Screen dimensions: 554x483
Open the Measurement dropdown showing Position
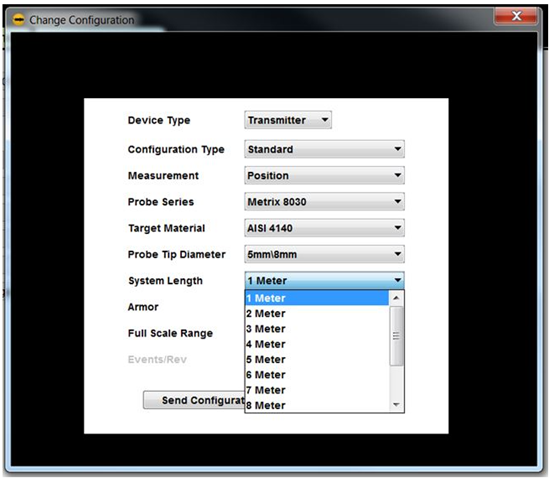click(x=324, y=175)
